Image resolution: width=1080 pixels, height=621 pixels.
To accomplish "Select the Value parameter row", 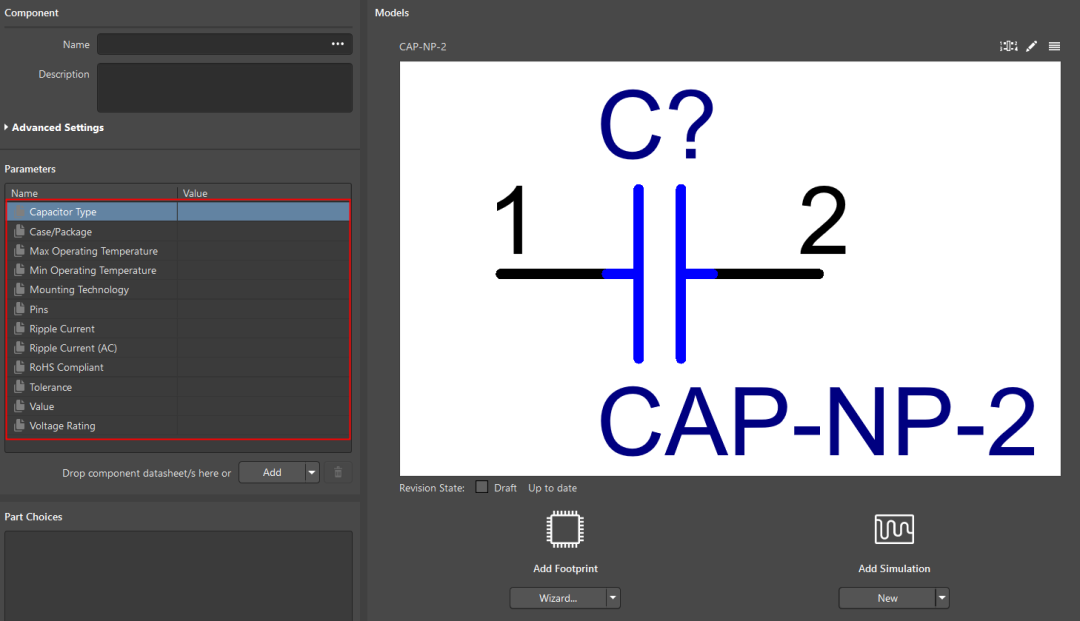I will 178,406.
